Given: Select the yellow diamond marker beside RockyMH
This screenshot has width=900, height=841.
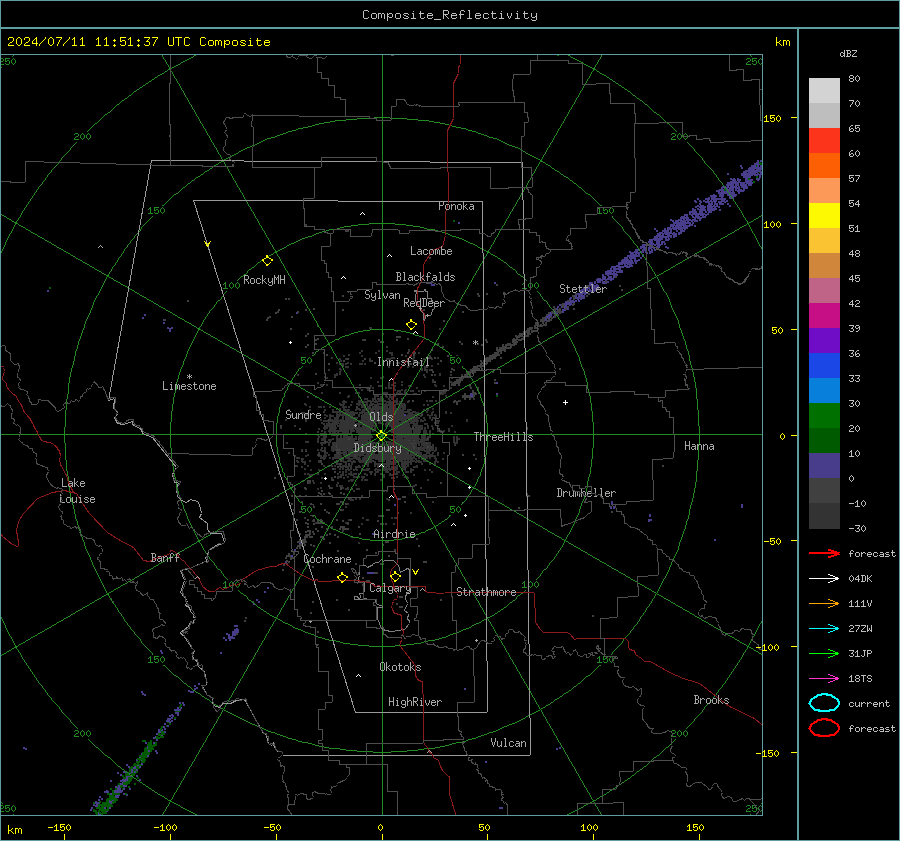Looking at the screenshot, I should click(267, 261).
